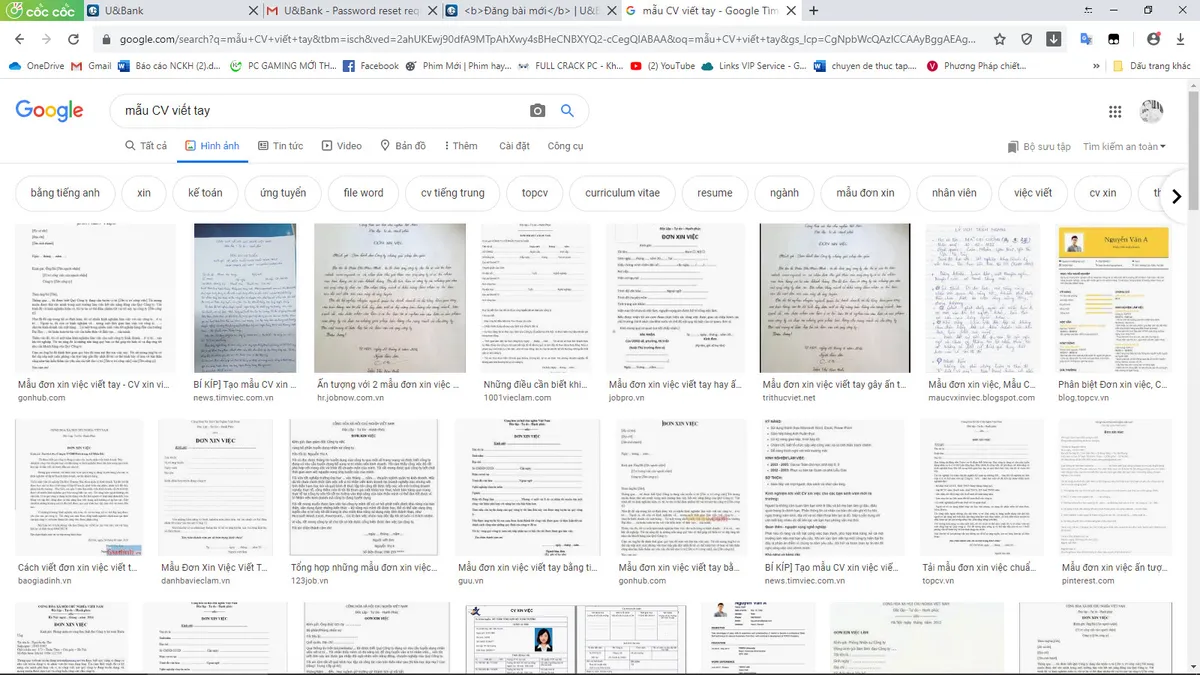Viewport: 1200px width, 675px height.
Task: Go back to the previous page
Action: point(20,39)
